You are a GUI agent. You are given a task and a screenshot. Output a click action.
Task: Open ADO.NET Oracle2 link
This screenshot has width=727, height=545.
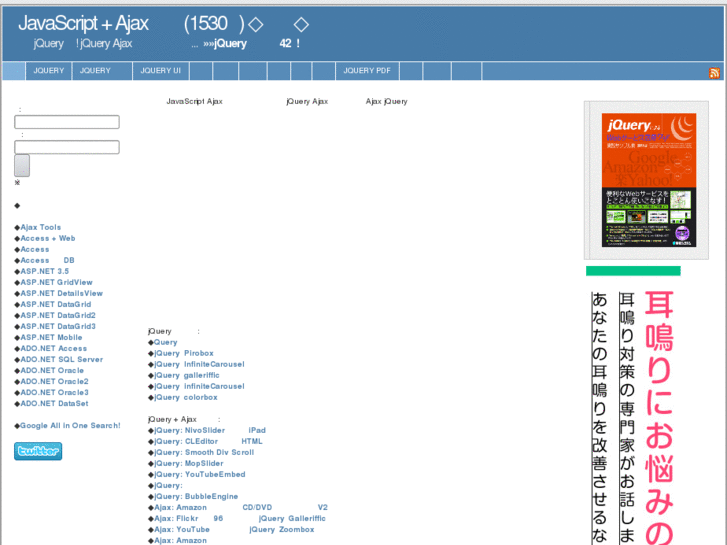pos(54,382)
